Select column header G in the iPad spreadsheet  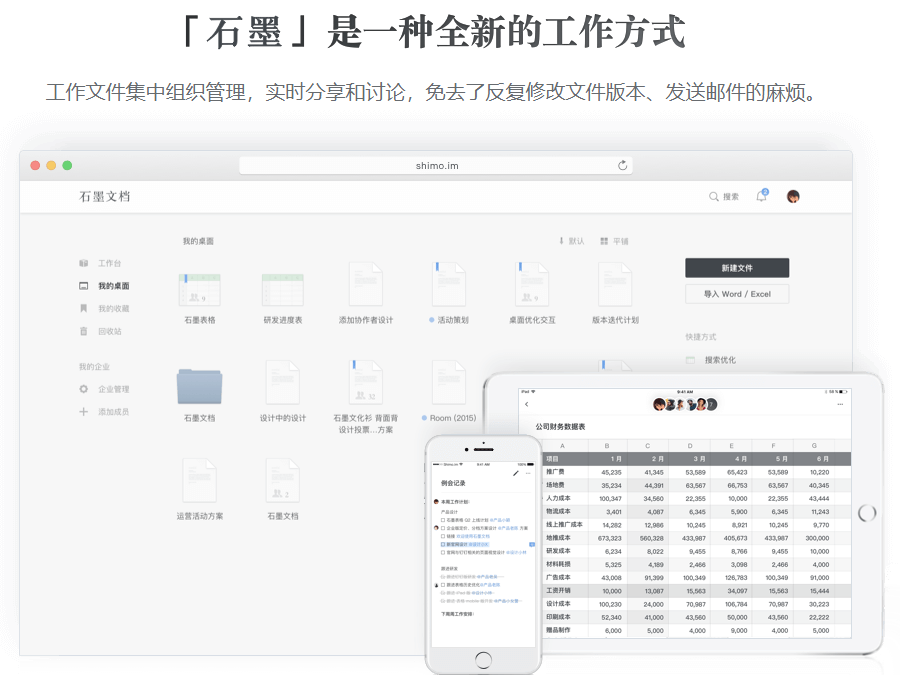[x=814, y=445]
